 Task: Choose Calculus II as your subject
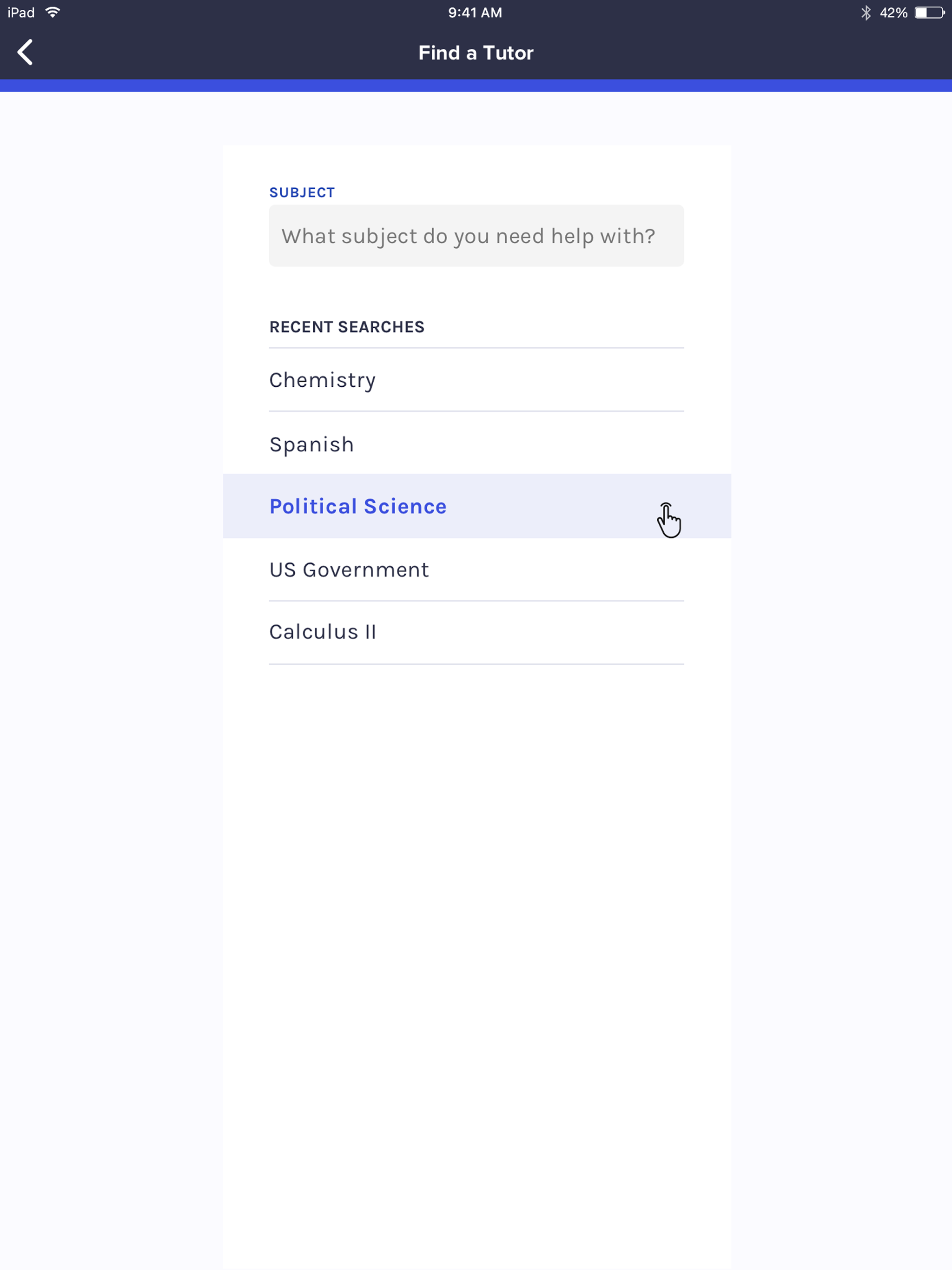pos(322,631)
